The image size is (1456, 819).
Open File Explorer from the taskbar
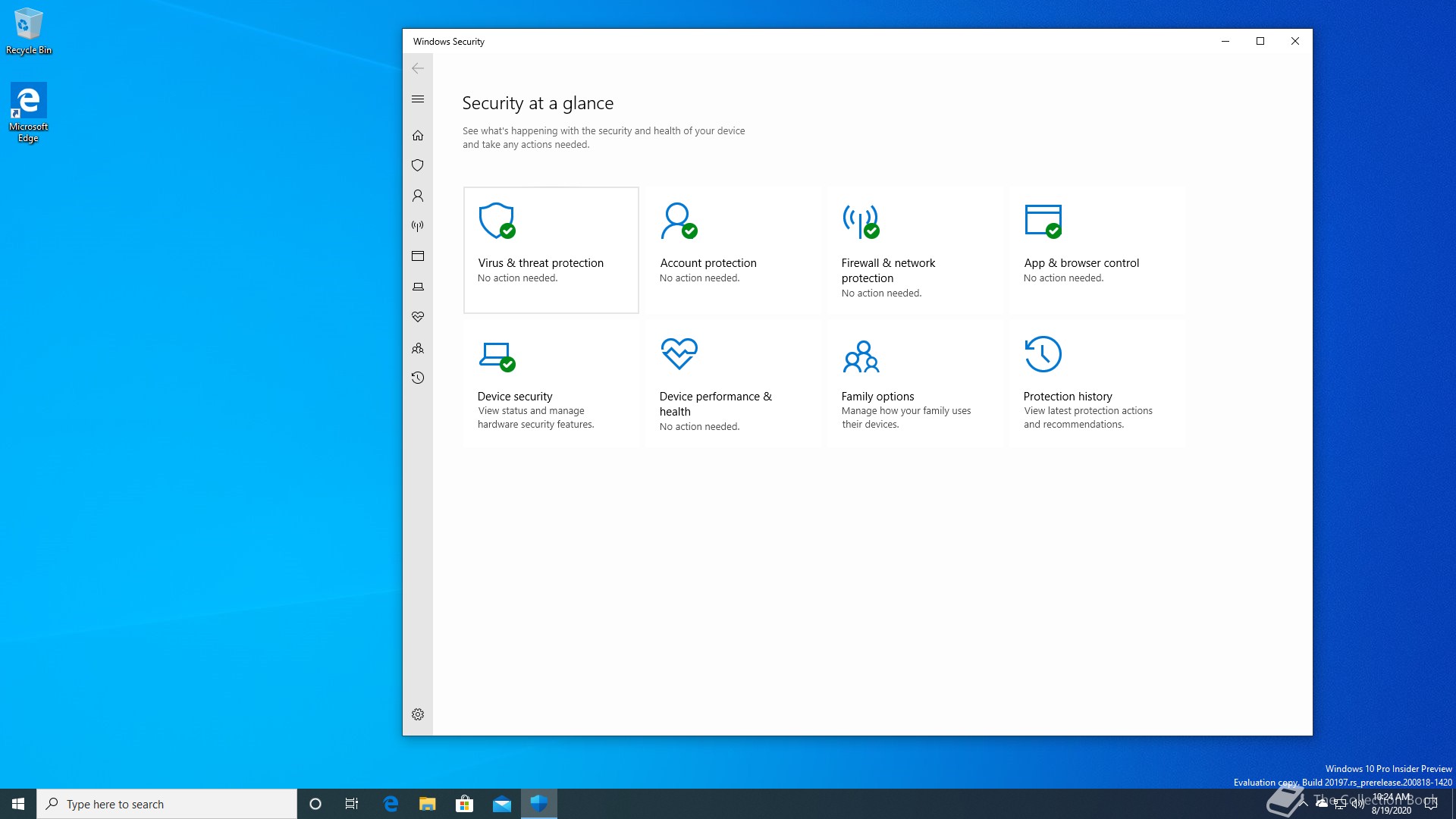click(x=428, y=804)
